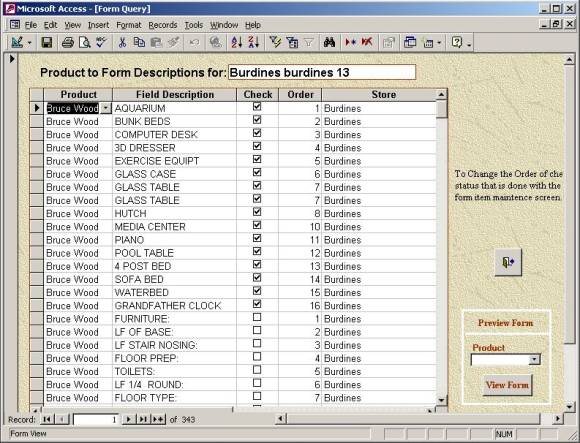This screenshot has width=580, height=443.
Task: Uncheck the GRANDFATHER CLOCK checkbox
Action: coord(257,304)
